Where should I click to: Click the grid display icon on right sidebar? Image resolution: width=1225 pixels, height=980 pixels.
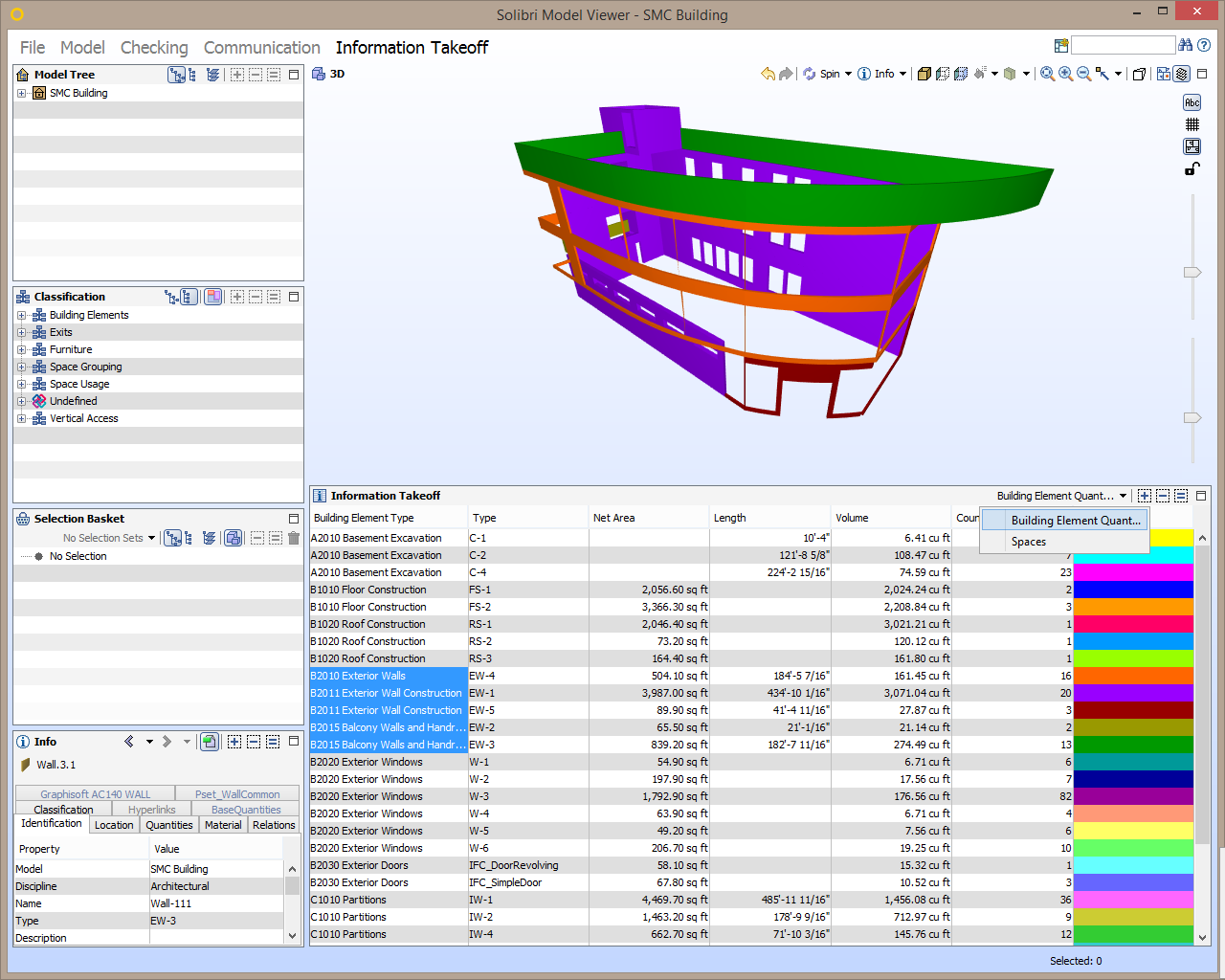(x=1192, y=124)
